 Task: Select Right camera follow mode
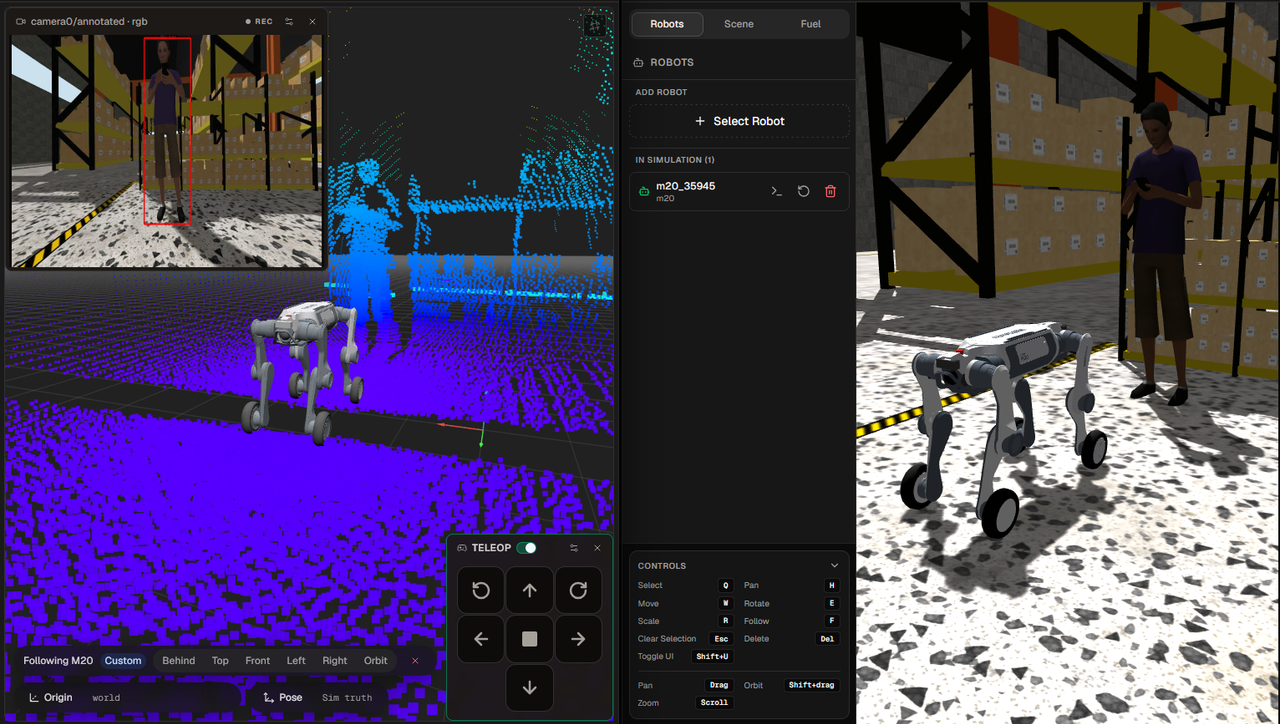pyautogui.click(x=335, y=661)
